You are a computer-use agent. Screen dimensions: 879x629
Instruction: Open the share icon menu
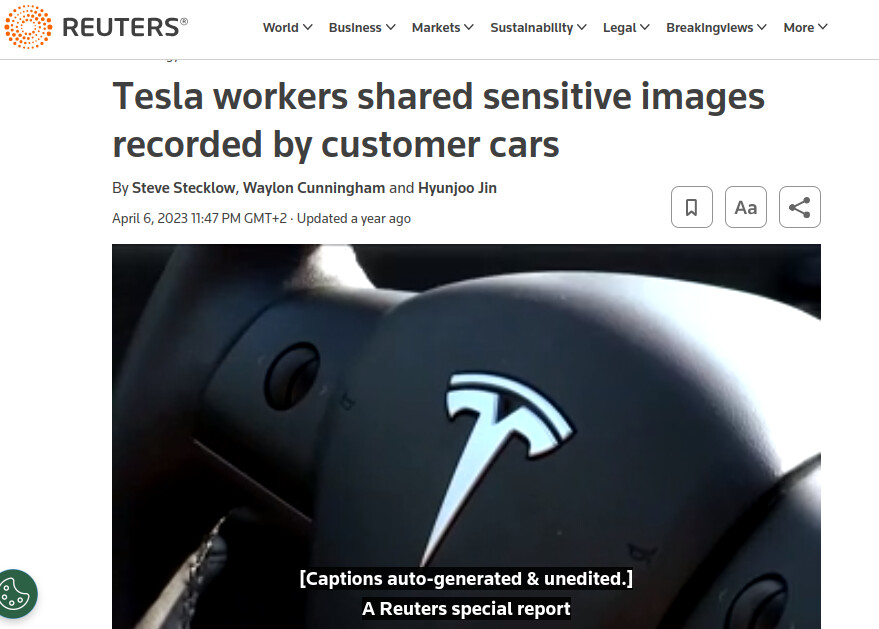[x=799, y=207]
